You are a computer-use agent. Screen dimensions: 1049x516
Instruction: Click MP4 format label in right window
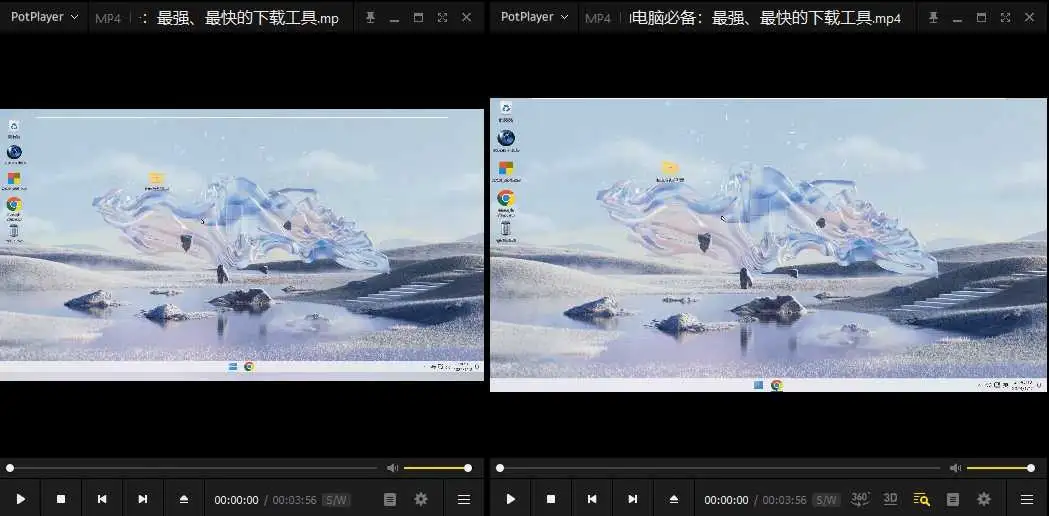click(x=597, y=18)
